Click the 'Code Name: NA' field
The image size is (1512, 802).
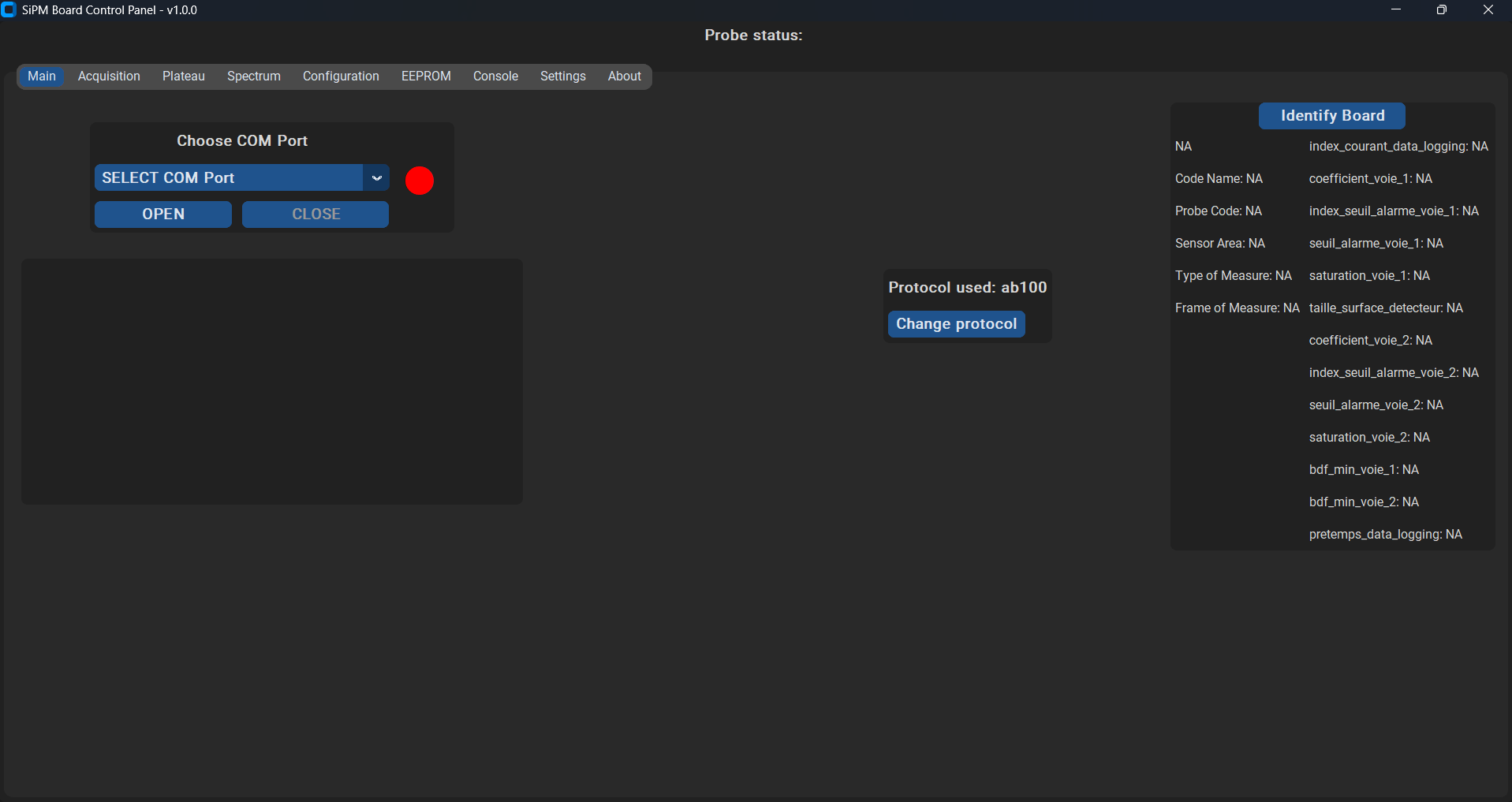click(x=1219, y=179)
